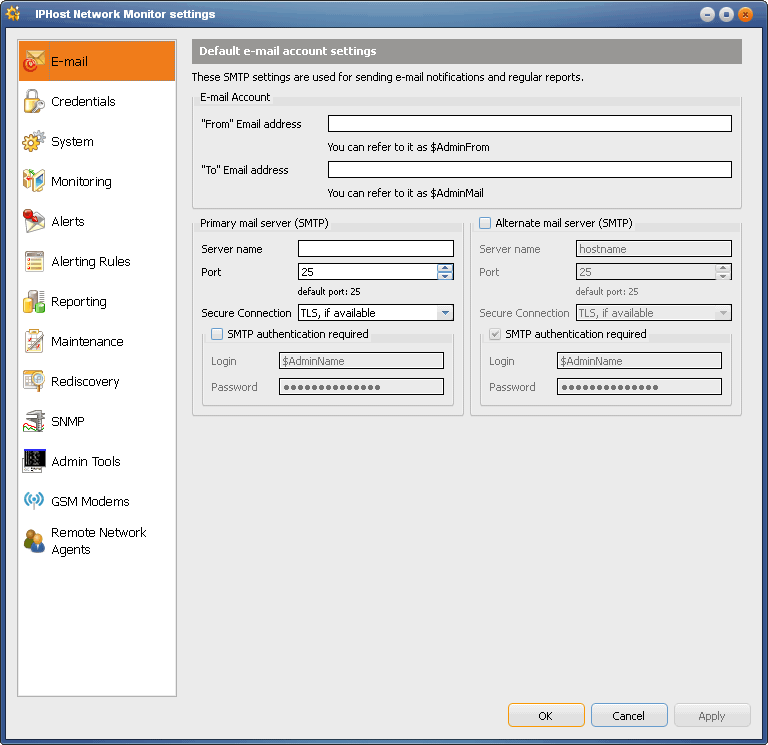The width and height of the screenshot is (768, 745).
Task: Click alternate Login $AdminName field
Action: pos(639,360)
